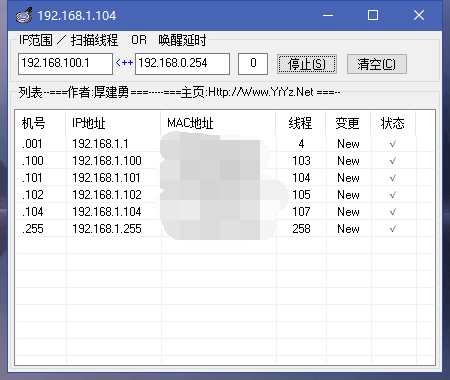
Task: Click the end IP field 192.168.0.254
Action: [x=182, y=64]
